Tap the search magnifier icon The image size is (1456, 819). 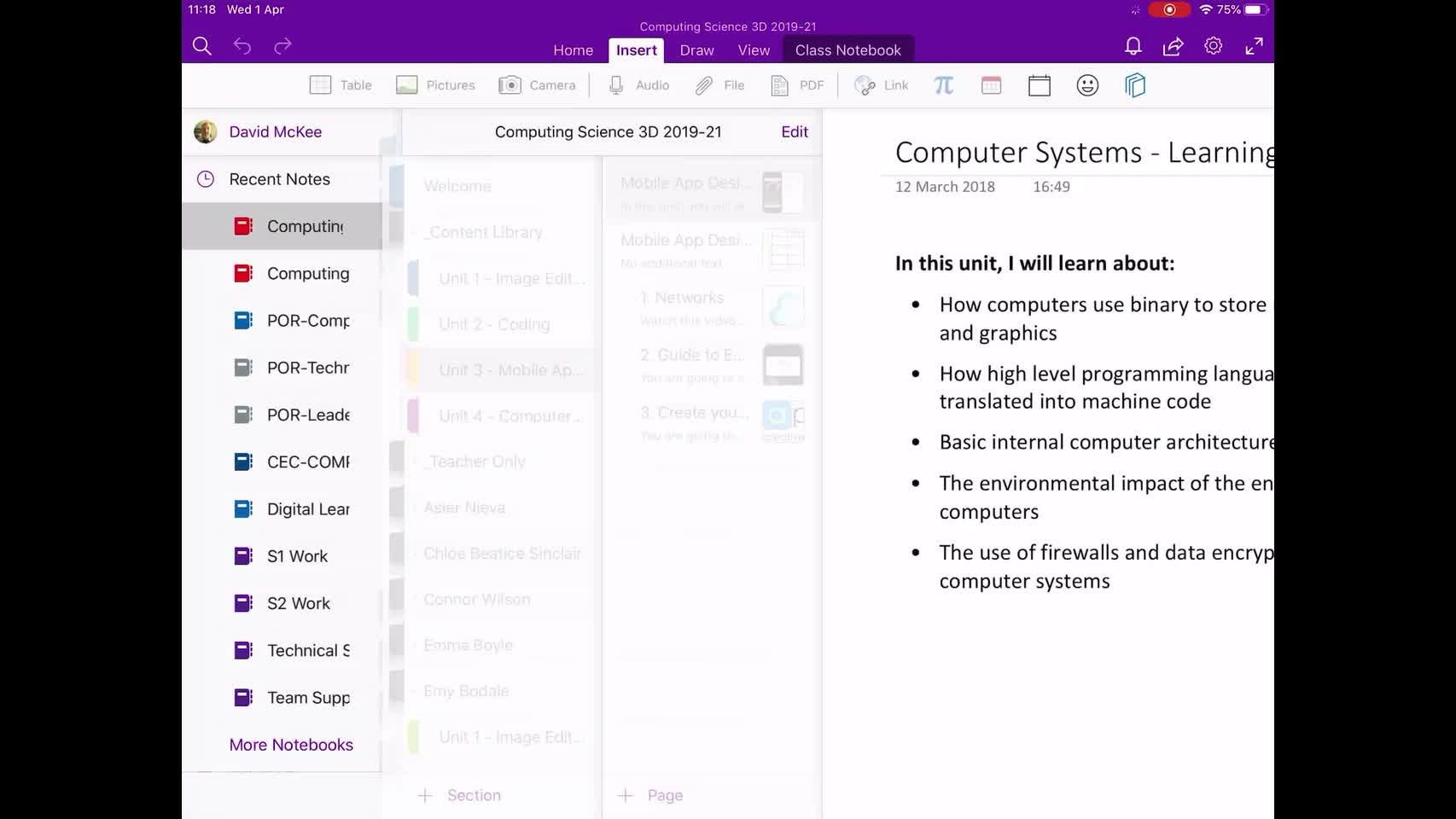click(x=202, y=46)
